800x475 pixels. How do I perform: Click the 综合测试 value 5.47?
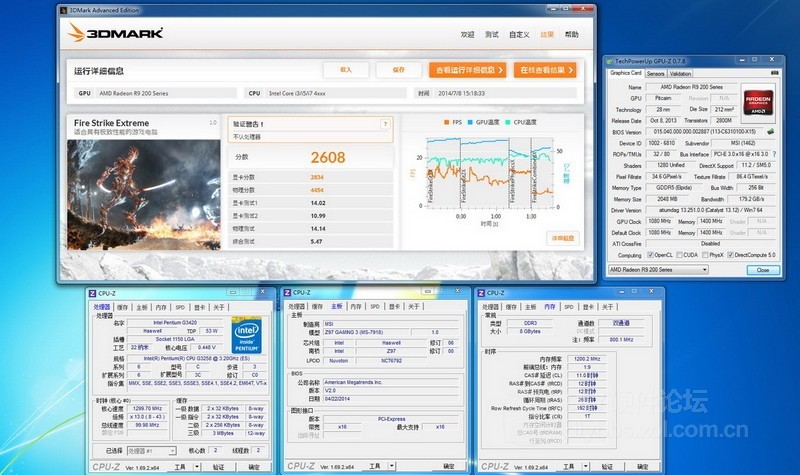pyautogui.click(x=316, y=241)
